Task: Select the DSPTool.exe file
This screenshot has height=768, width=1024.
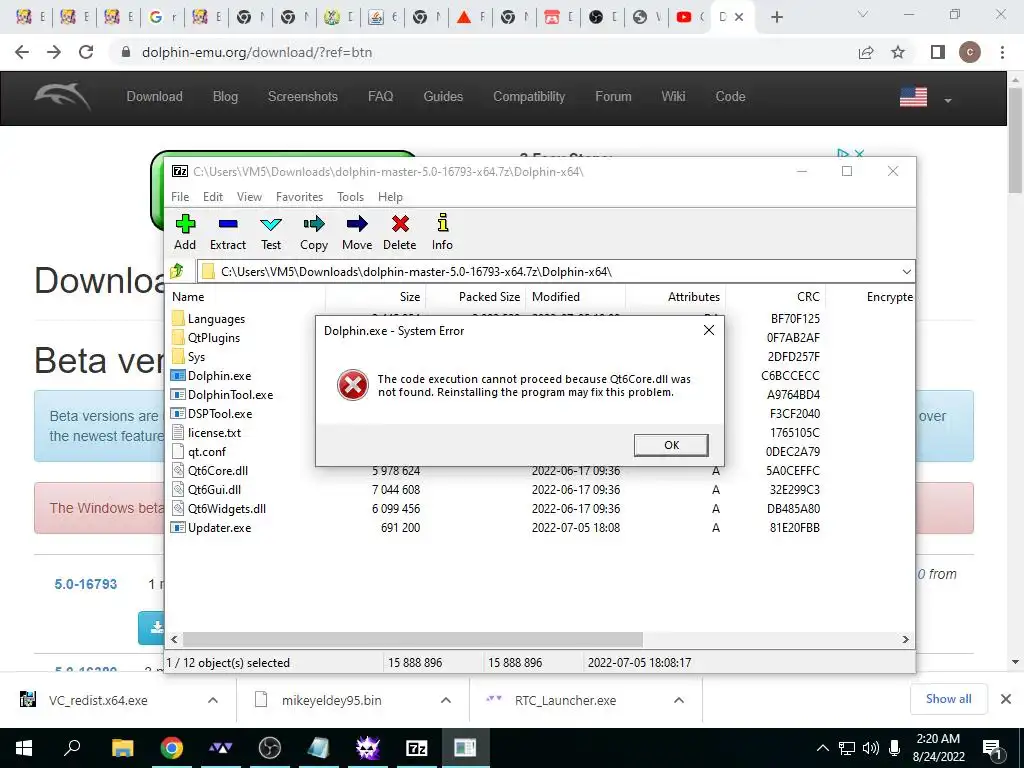Action: (220, 413)
